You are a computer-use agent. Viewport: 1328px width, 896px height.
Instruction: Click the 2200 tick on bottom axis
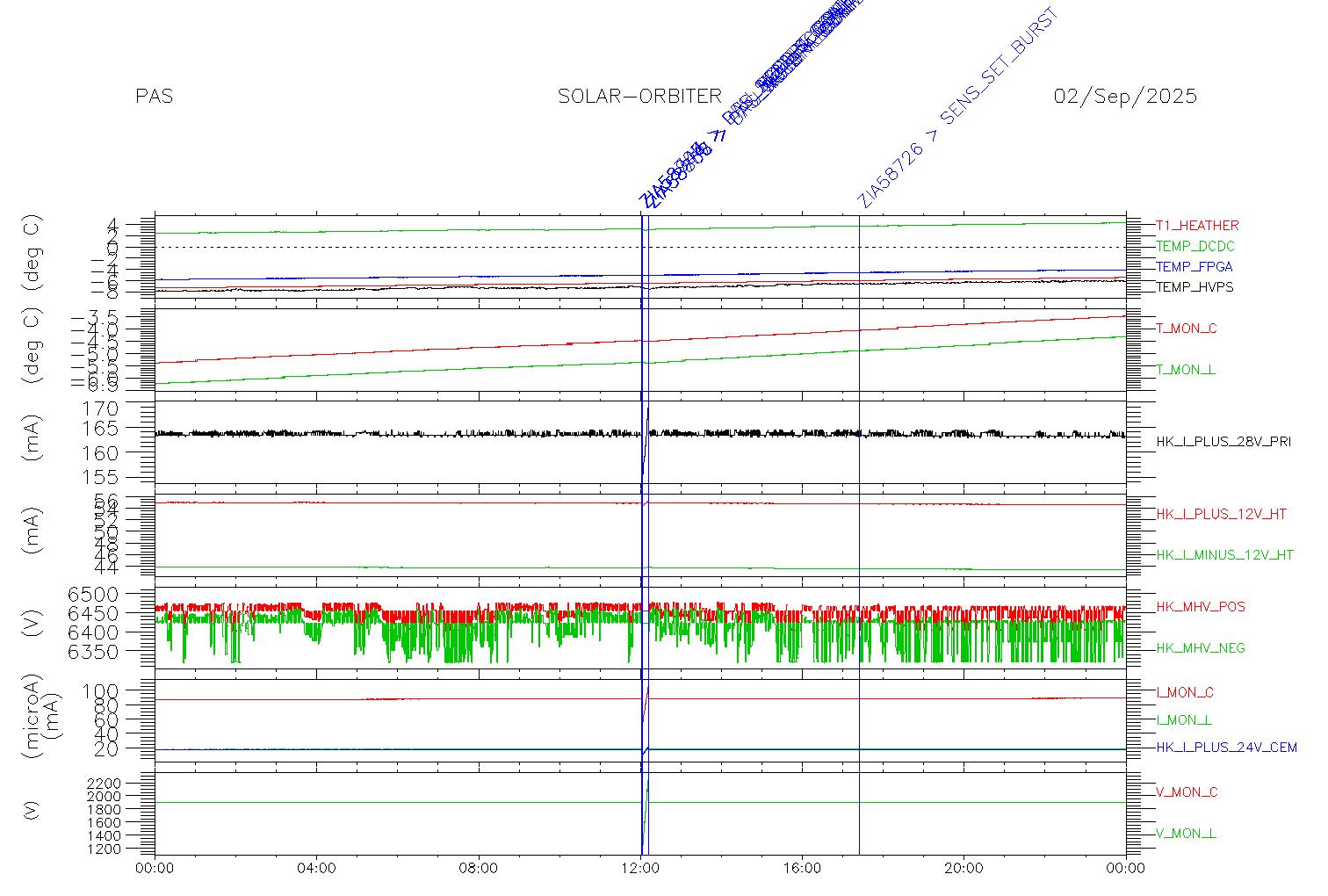click(105, 783)
